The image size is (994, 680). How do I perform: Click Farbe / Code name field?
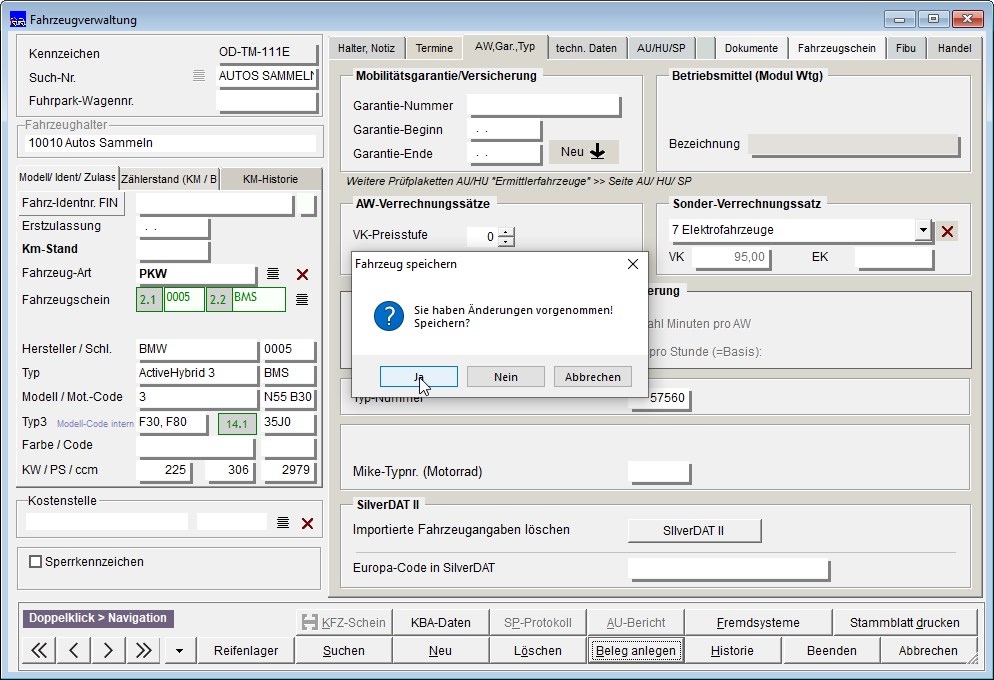click(195, 447)
